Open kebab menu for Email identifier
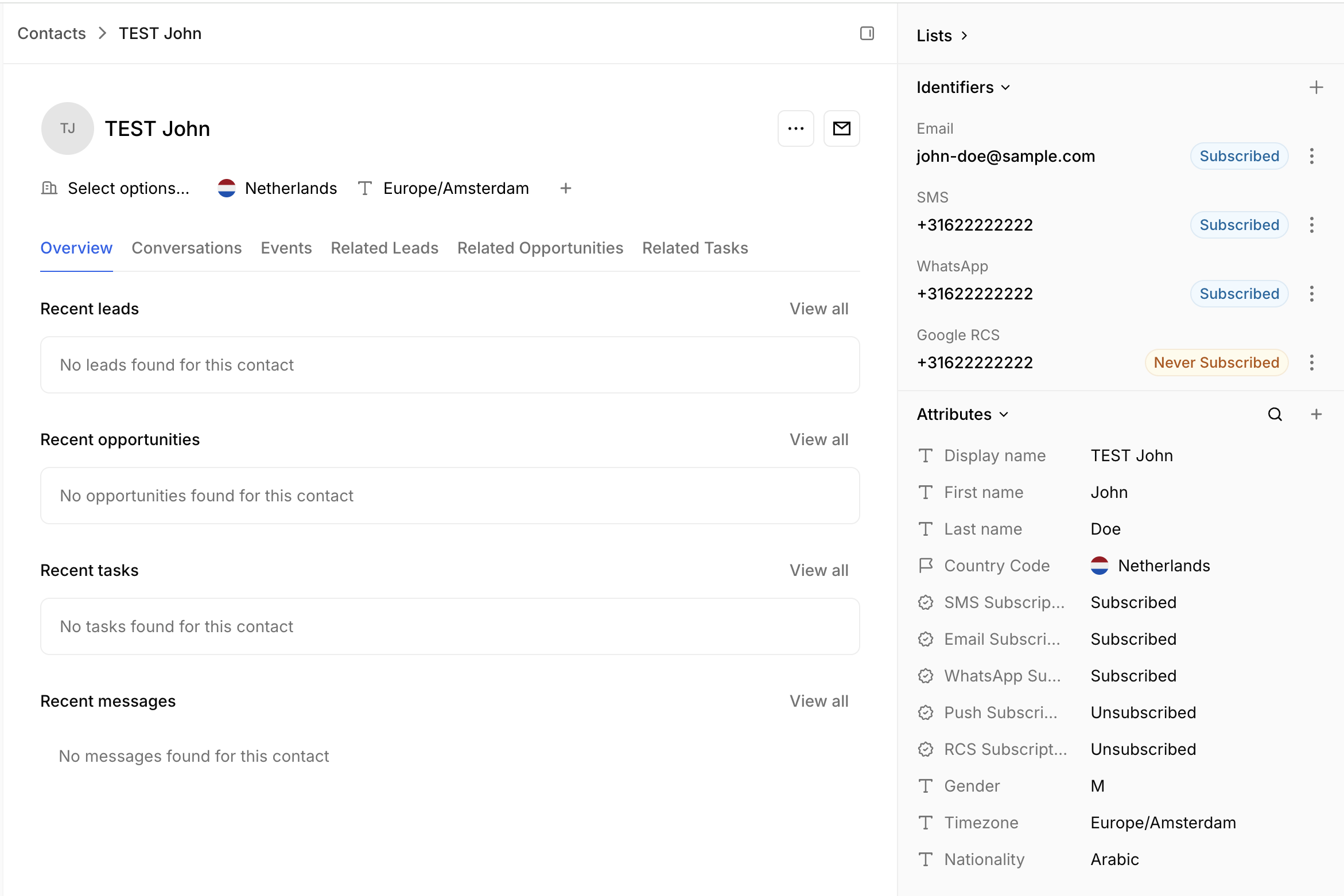This screenshot has height=896, width=1344. point(1311,156)
